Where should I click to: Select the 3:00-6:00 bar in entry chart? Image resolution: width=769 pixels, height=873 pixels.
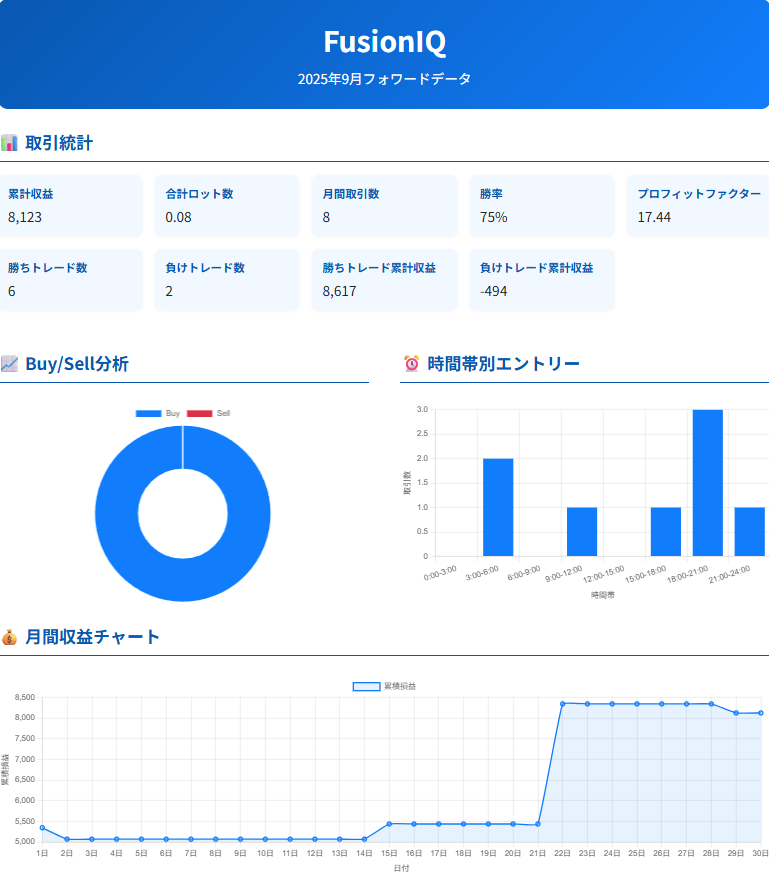coord(498,507)
